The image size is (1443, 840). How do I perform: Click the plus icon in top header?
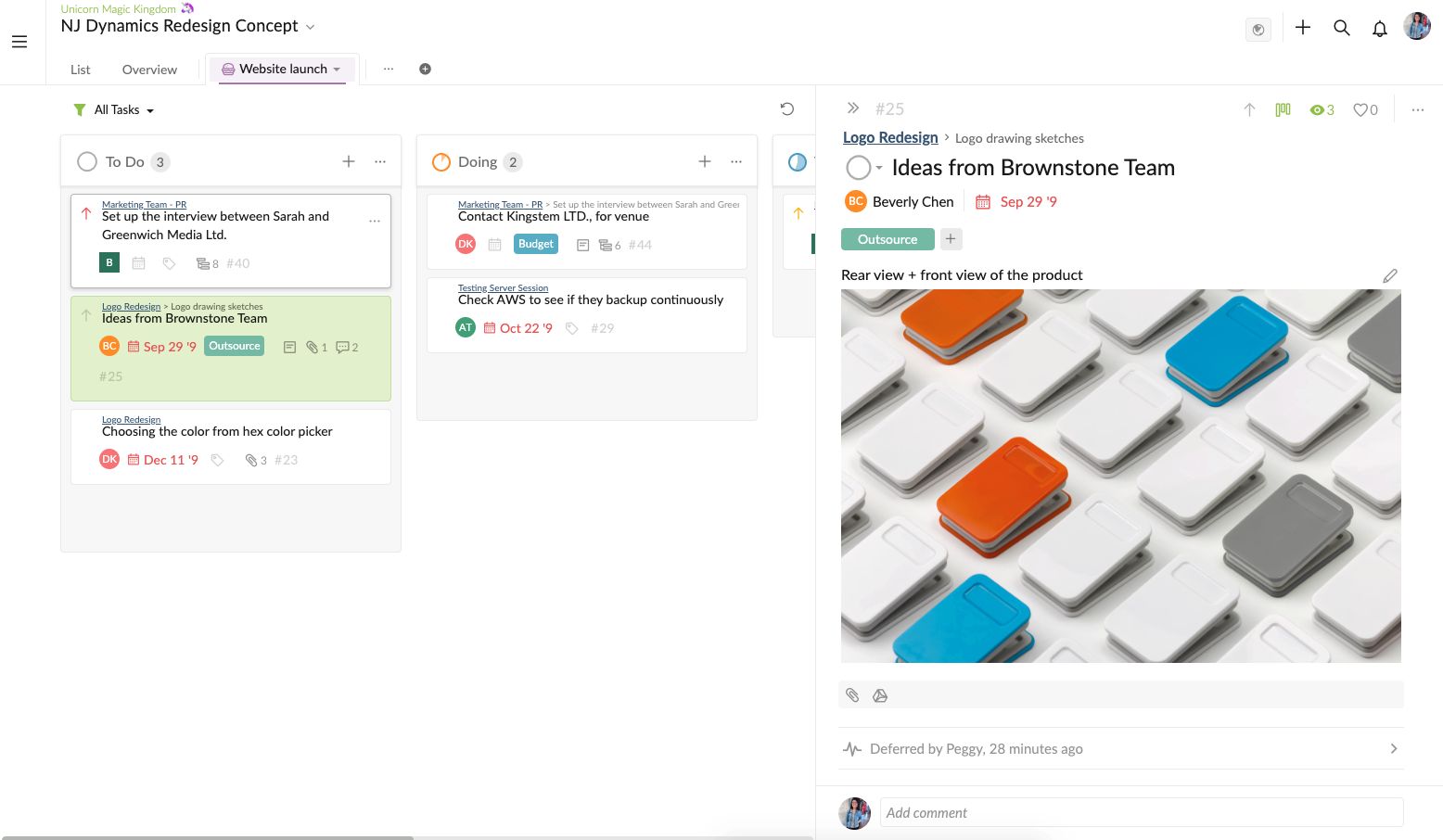tap(1303, 28)
